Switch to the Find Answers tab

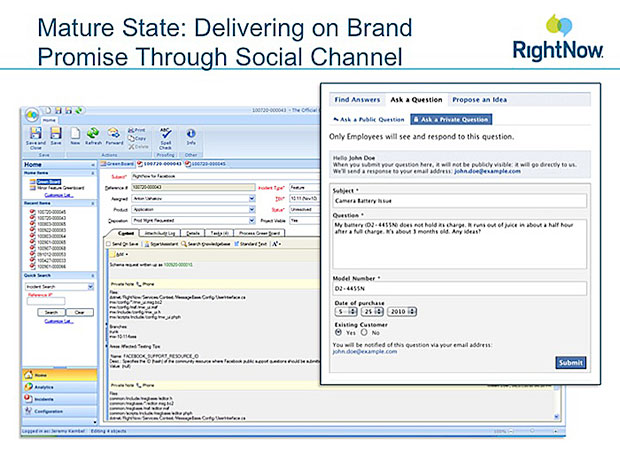tap(357, 100)
